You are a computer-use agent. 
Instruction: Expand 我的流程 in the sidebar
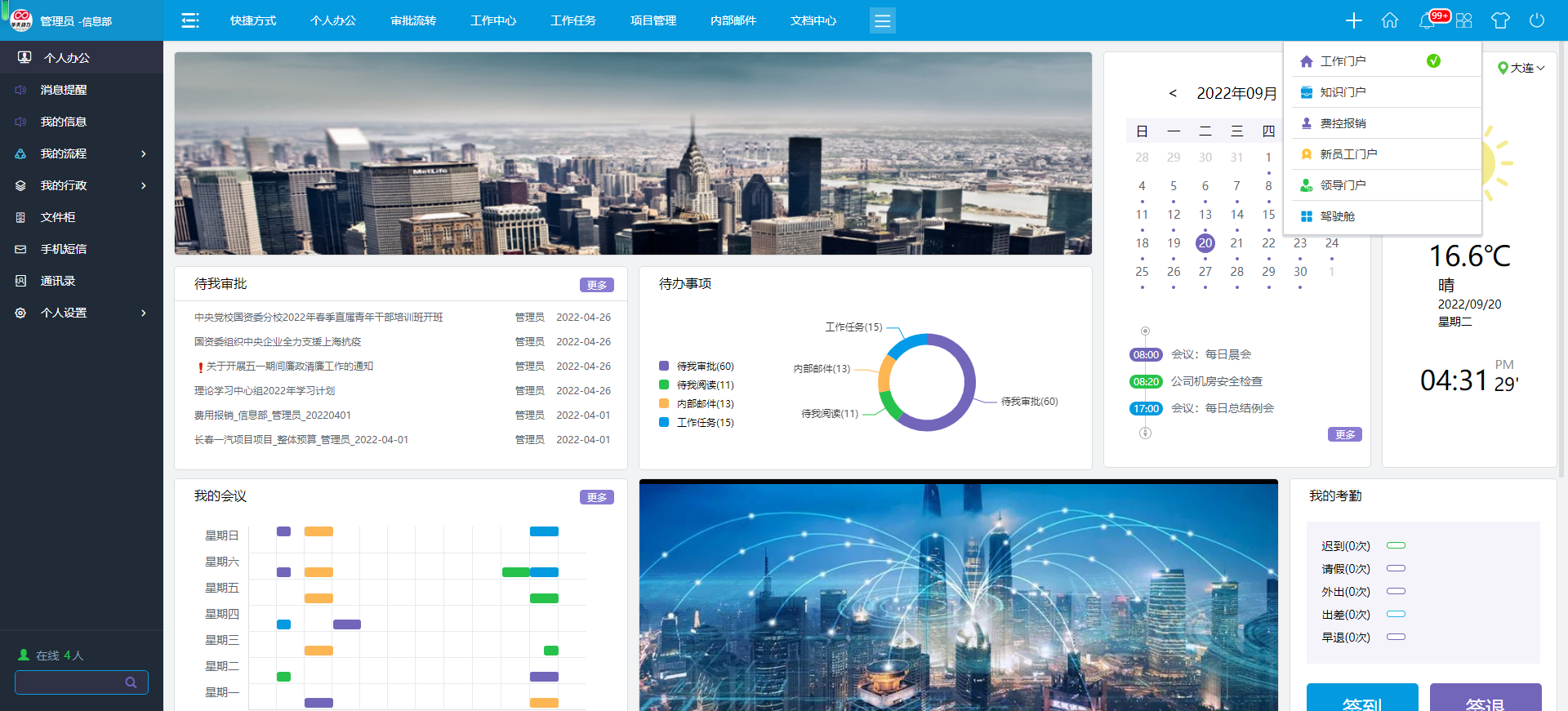(x=82, y=153)
